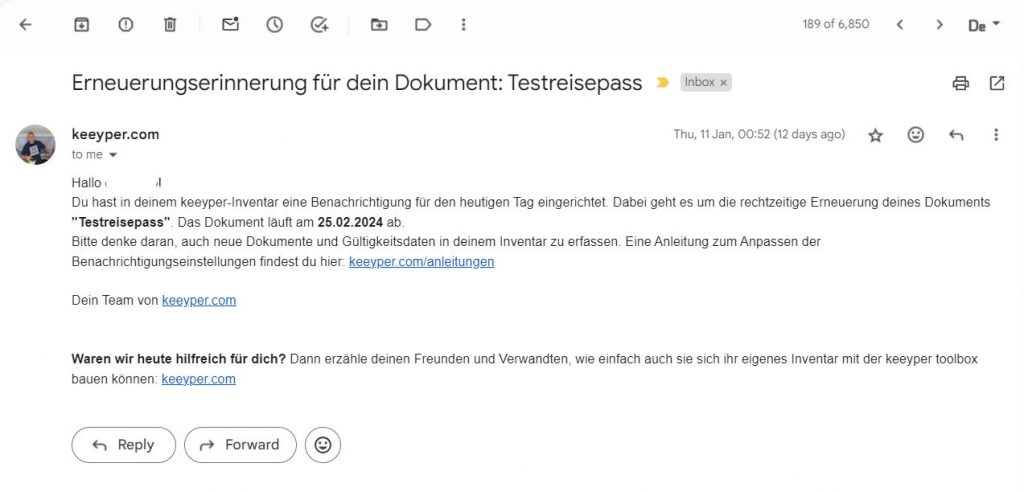Image resolution: width=1024 pixels, height=492 pixels.
Task: Report email as spam
Action: click(x=126, y=25)
